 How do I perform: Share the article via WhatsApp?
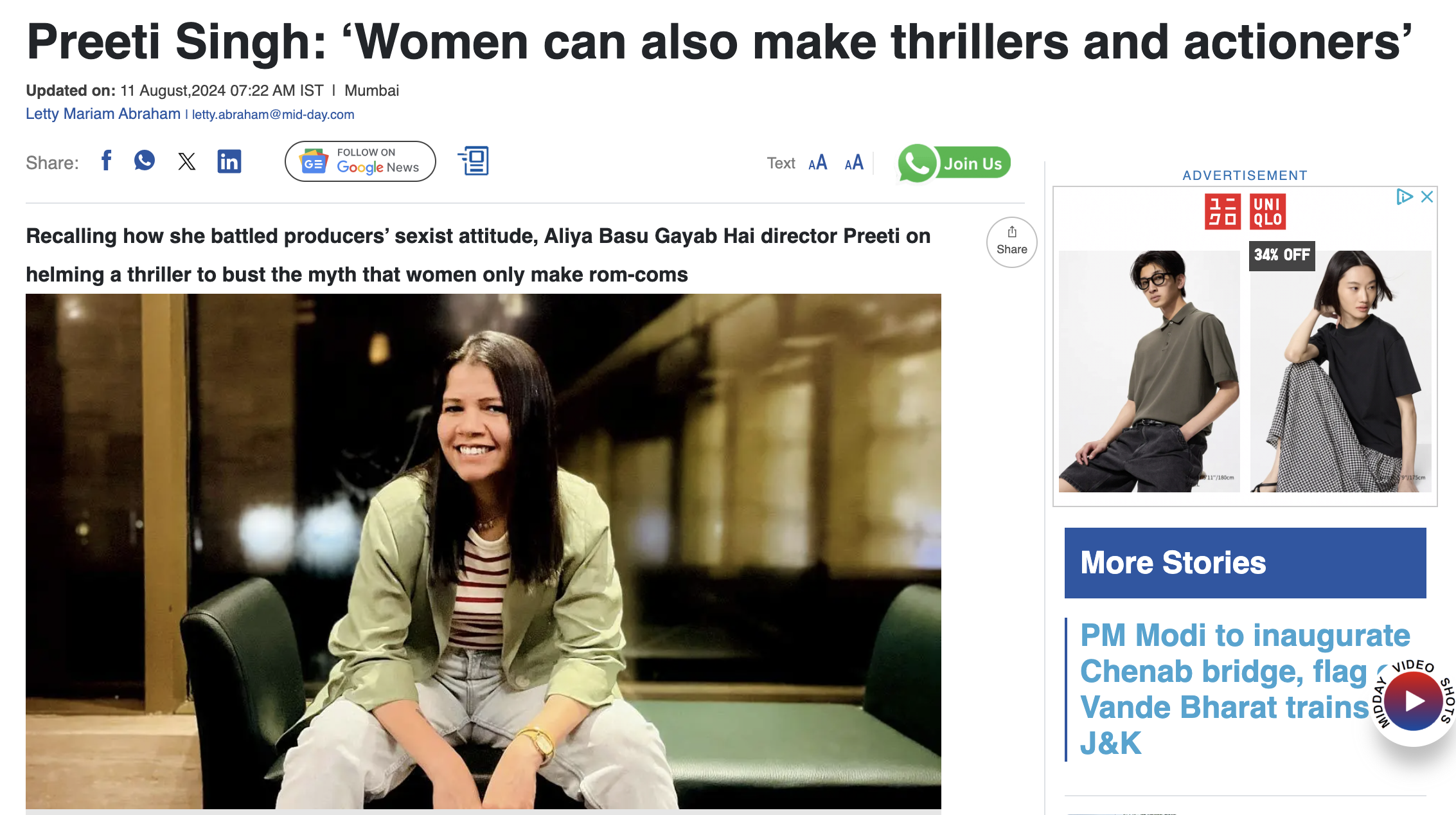[145, 162]
